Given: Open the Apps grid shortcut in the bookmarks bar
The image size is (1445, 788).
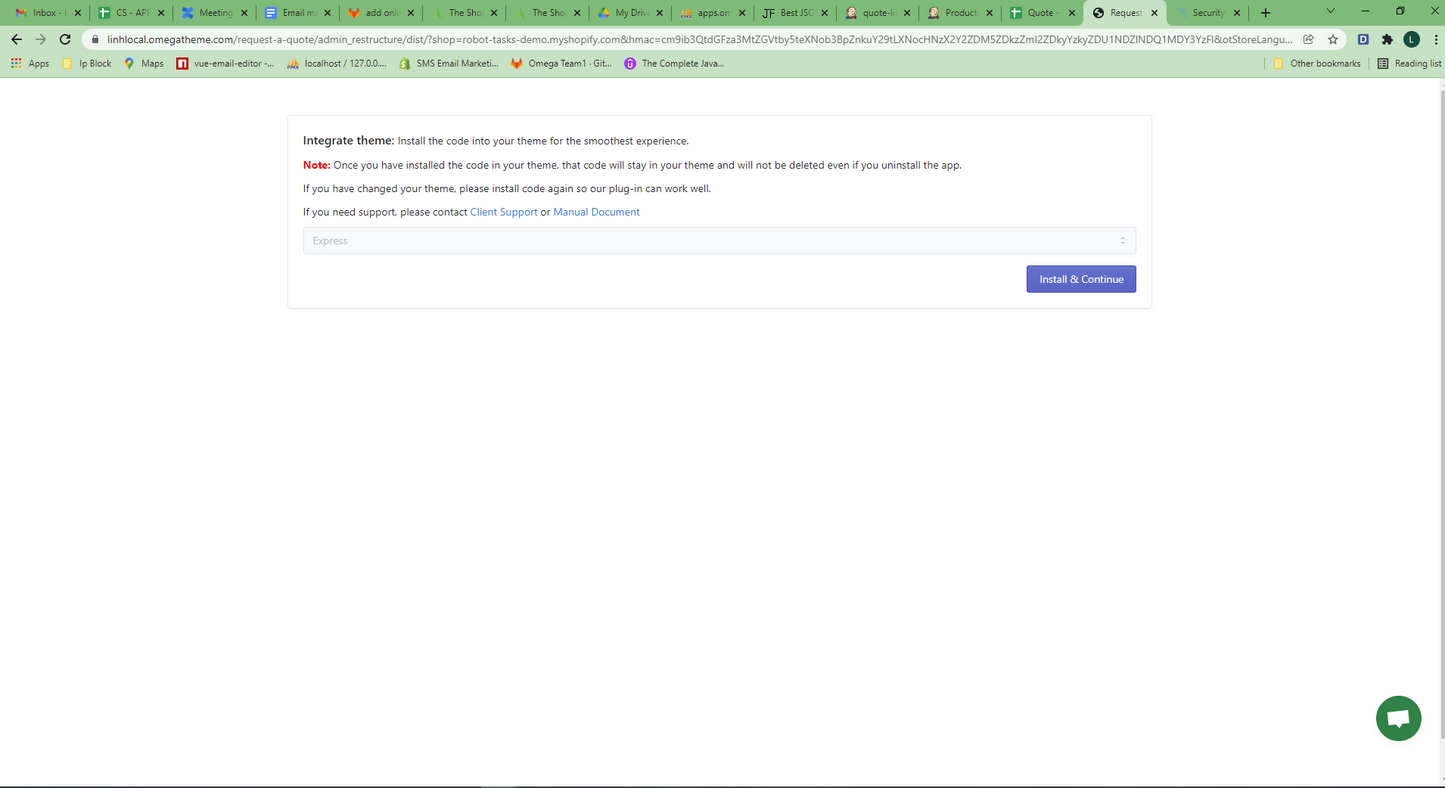Looking at the screenshot, I should pyautogui.click(x=30, y=63).
